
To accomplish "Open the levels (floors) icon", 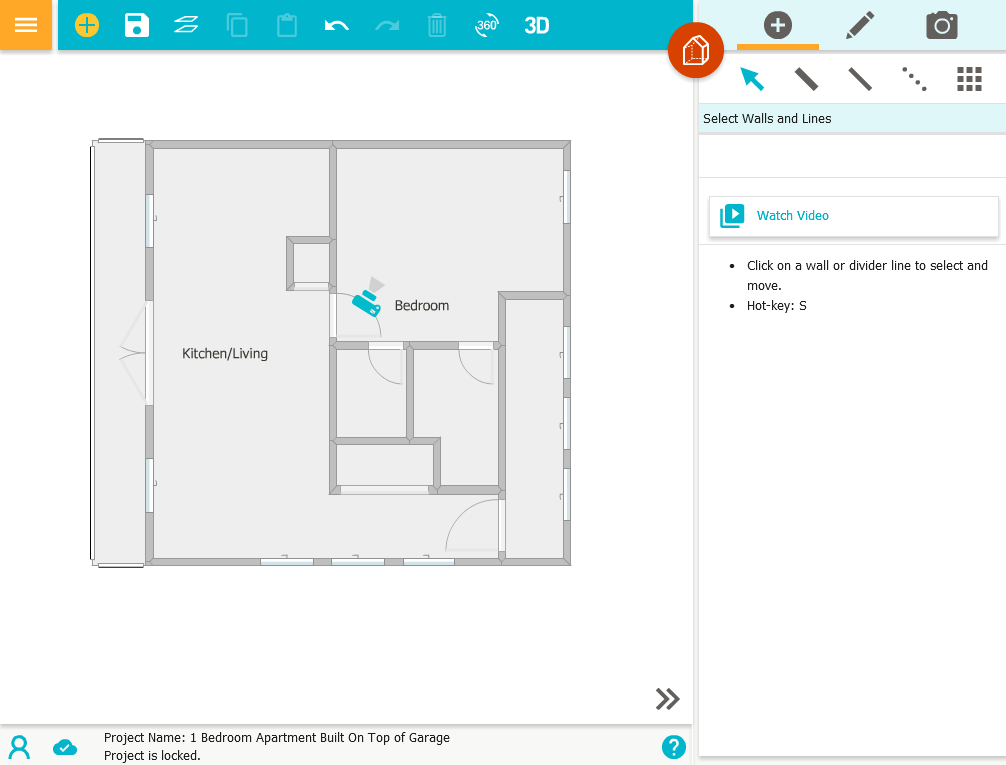I will [186, 25].
